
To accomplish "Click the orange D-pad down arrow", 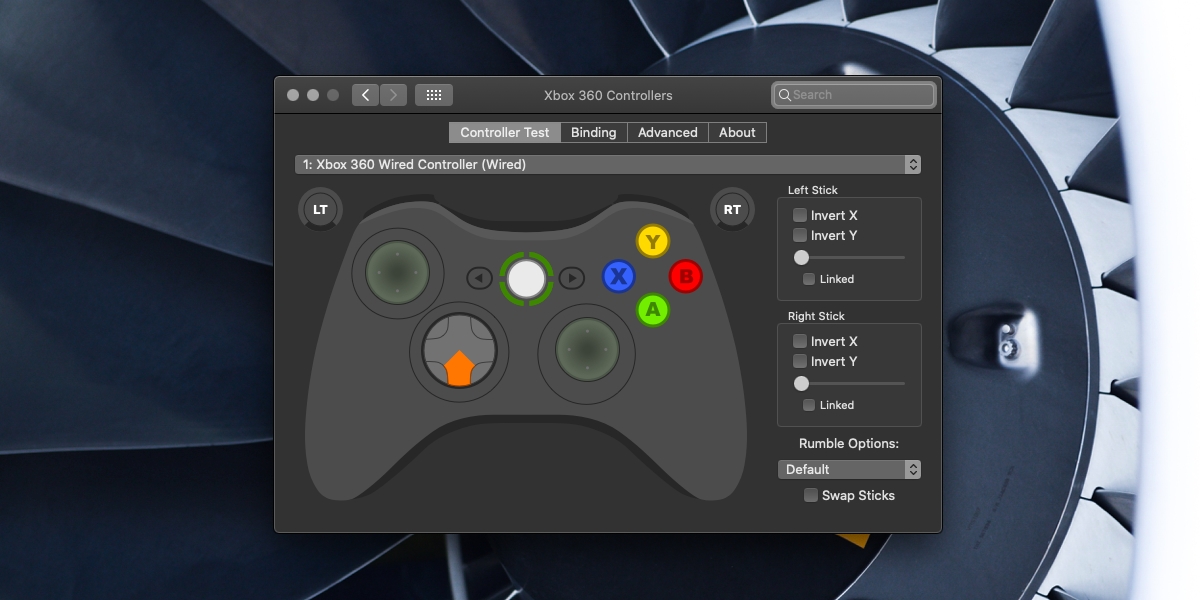I will (459, 369).
